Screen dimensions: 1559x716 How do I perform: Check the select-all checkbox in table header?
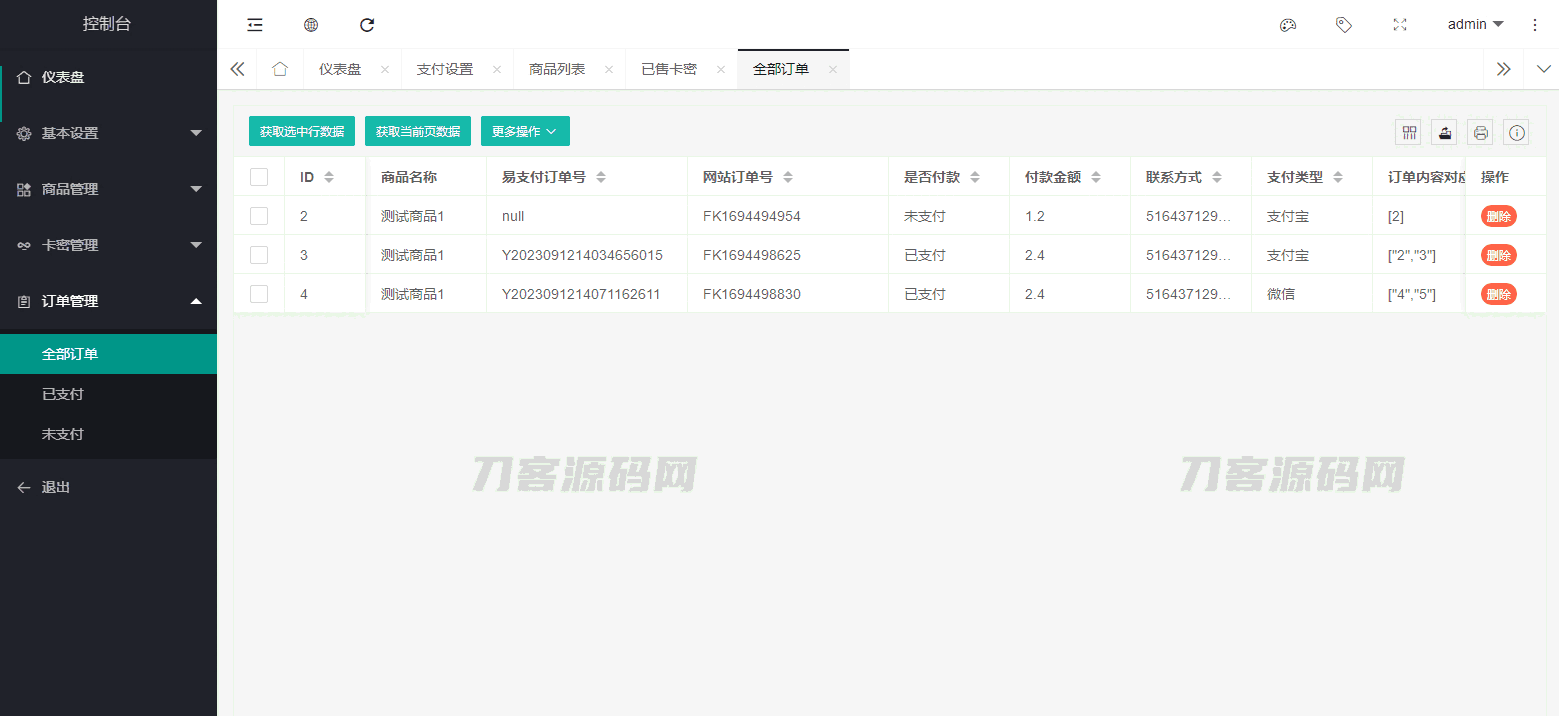tap(259, 177)
